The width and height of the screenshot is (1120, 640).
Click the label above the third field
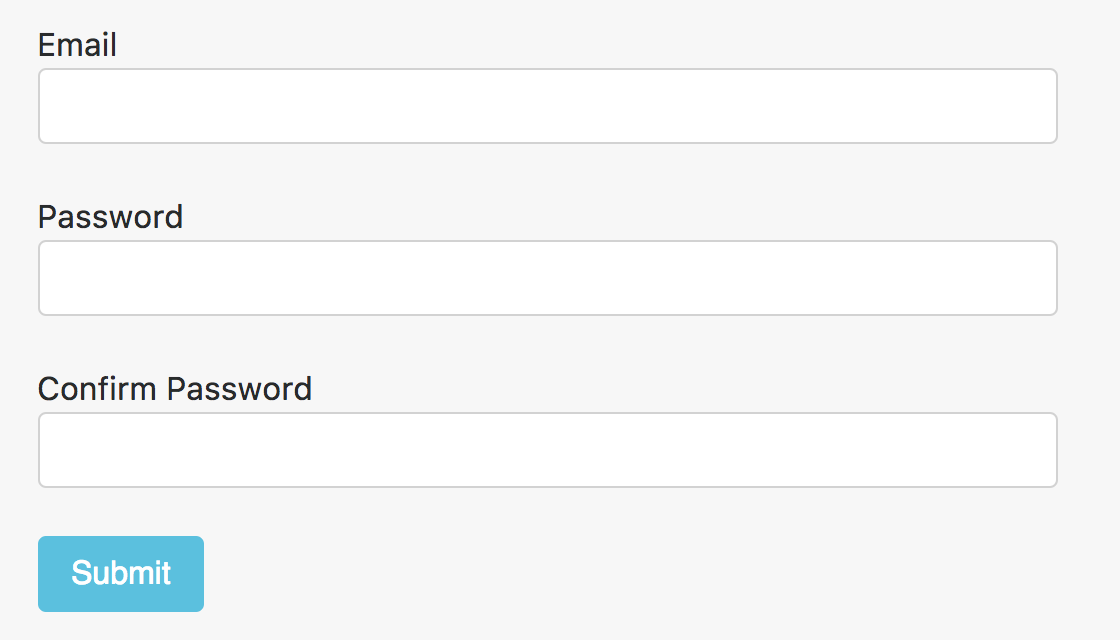pos(175,389)
